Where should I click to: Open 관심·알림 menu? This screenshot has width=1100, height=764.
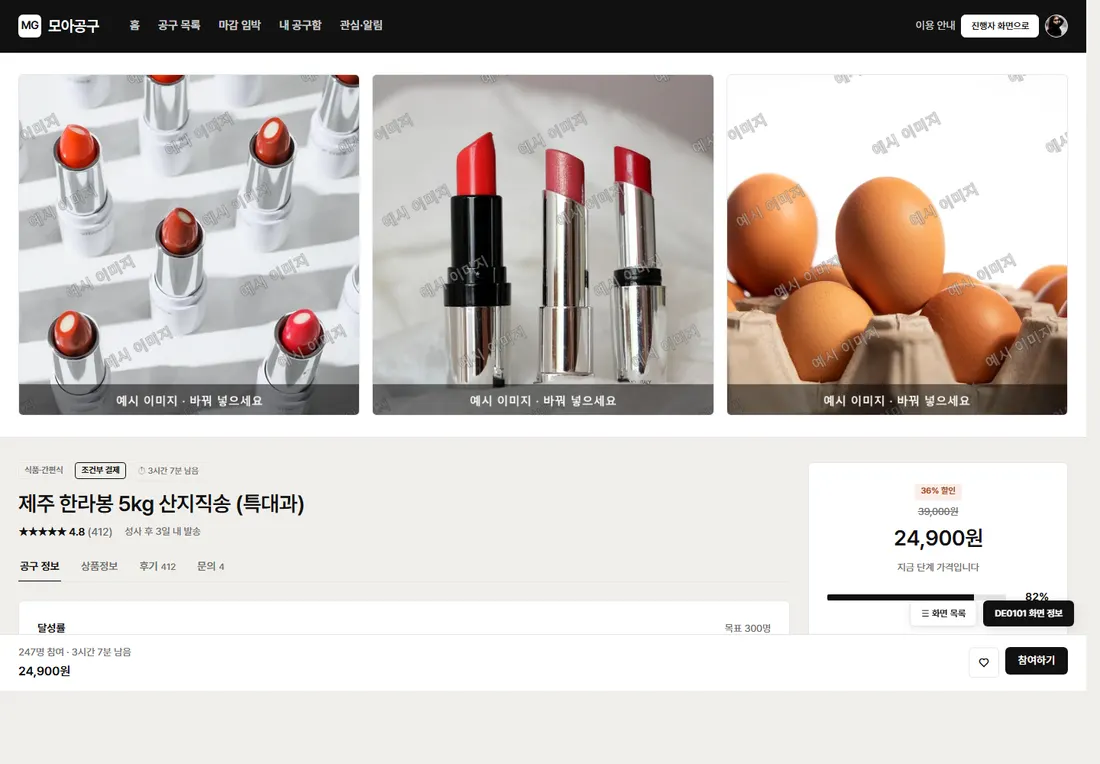coord(361,25)
